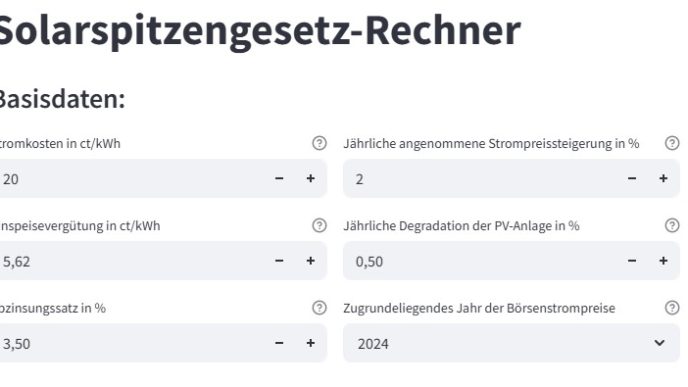Viewport: 688px width, 387px height.
Task: Increase Abzinsungssatz with plus button
Action: [311, 343]
